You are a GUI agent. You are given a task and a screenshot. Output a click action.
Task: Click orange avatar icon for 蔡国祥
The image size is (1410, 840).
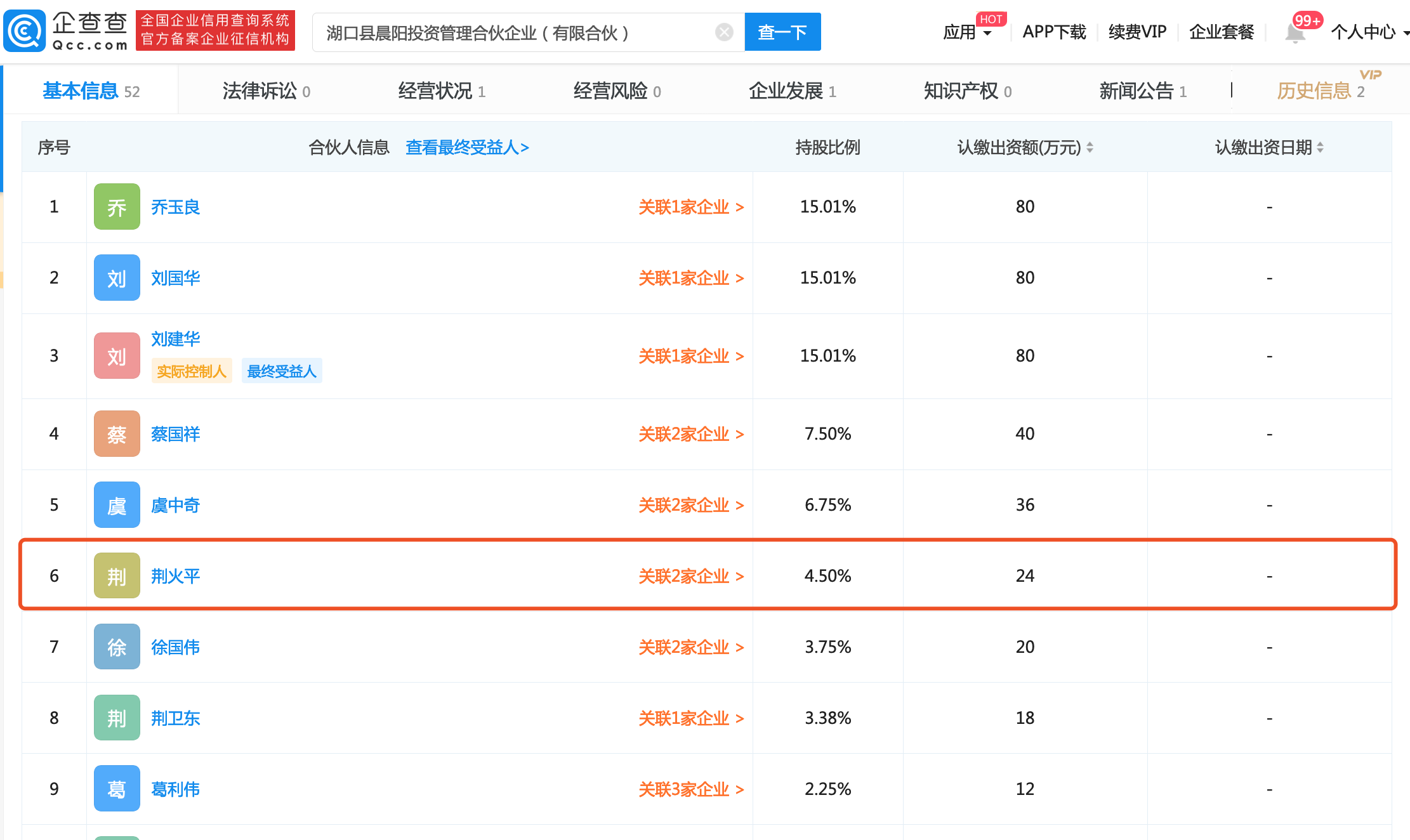[117, 434]
